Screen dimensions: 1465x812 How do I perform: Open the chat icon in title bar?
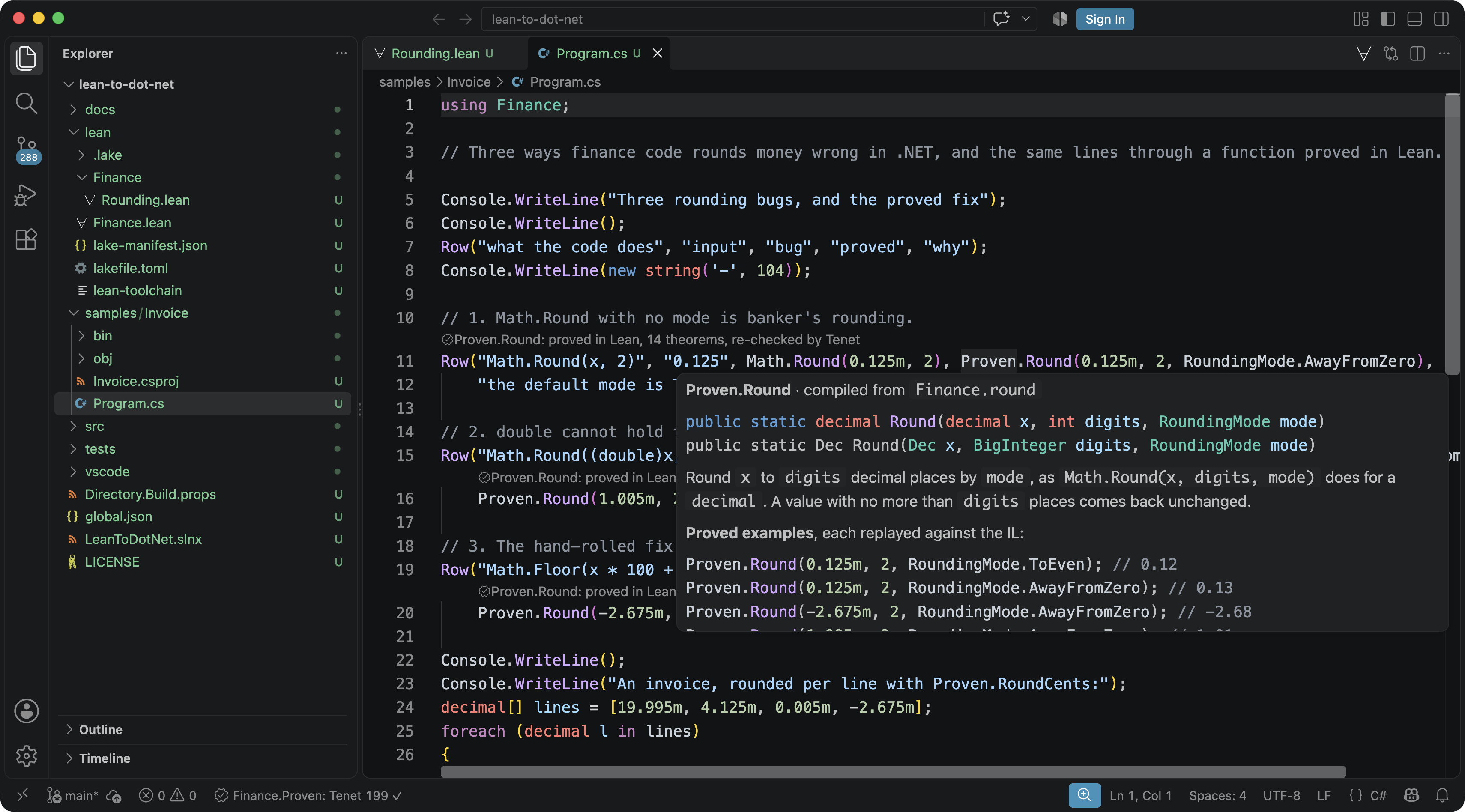pos(1001,19)
